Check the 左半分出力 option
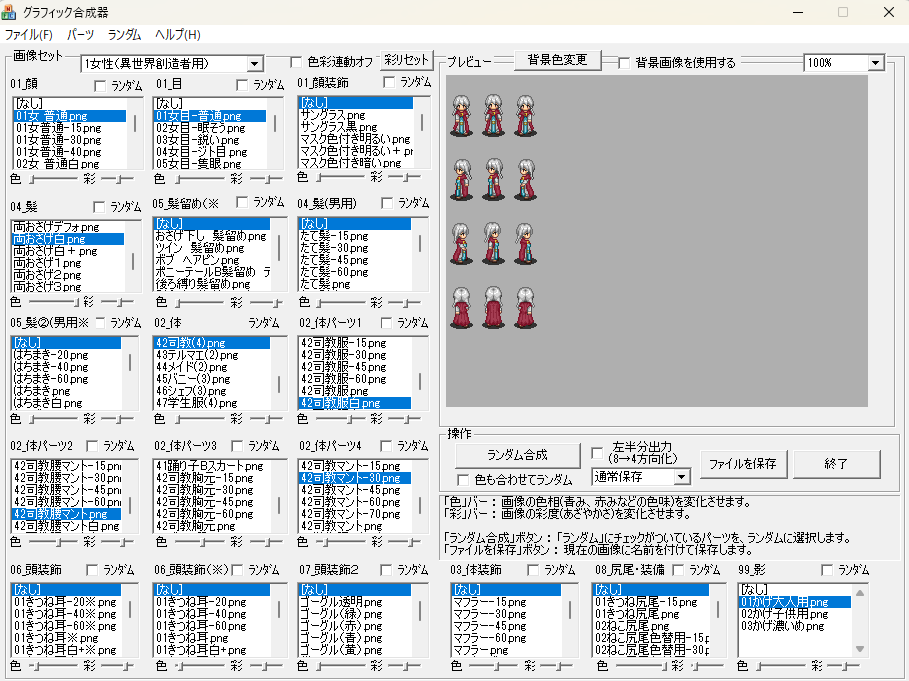 pos(598,452)
